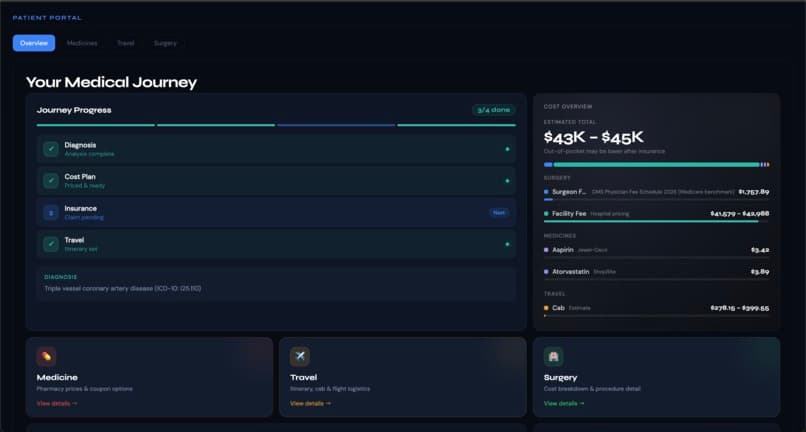Viewport: 806px width, 432px height.
Task: Switch to the Surgery tab
Action: (165, 43)
